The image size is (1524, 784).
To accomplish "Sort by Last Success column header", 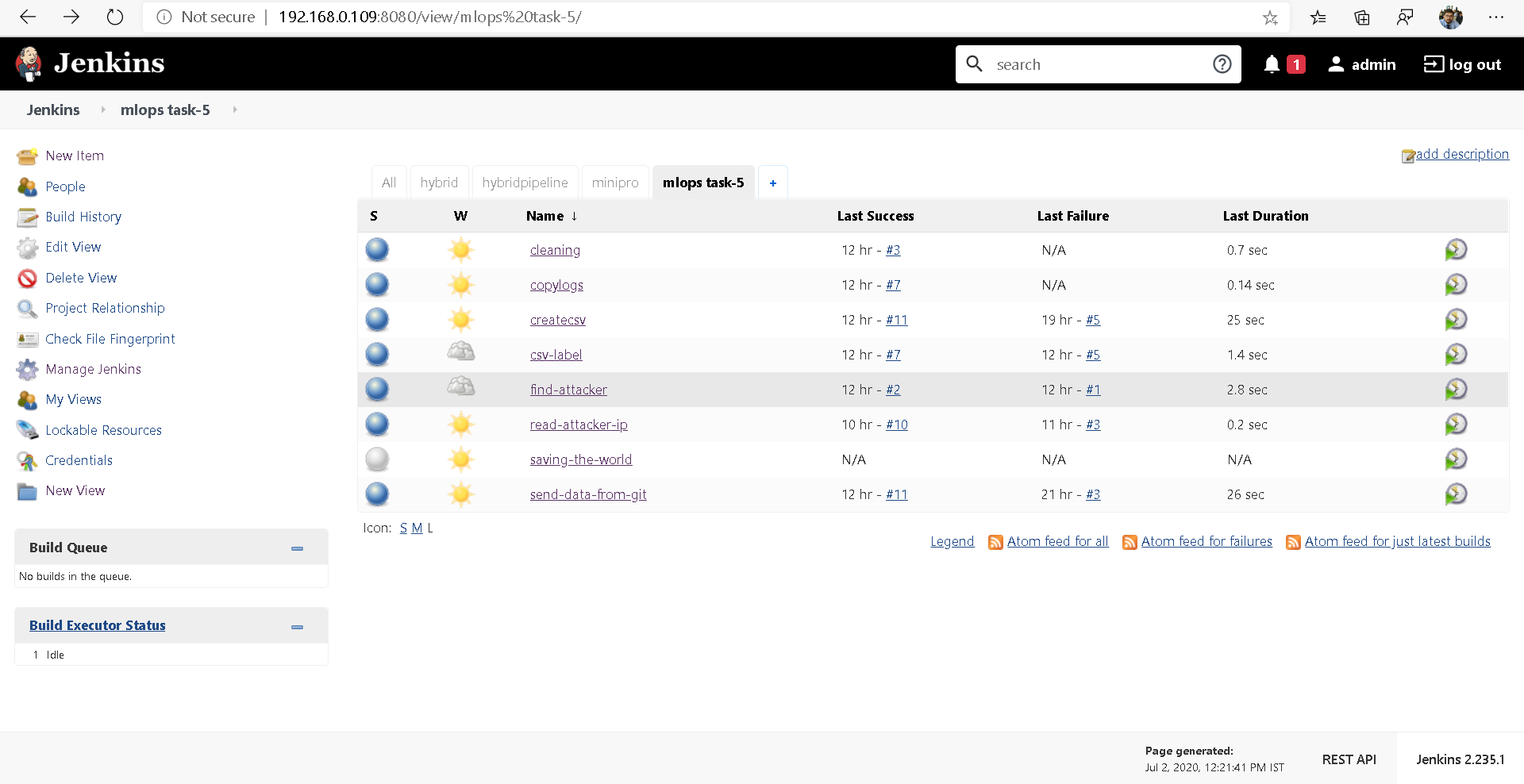I will (875, 216).
